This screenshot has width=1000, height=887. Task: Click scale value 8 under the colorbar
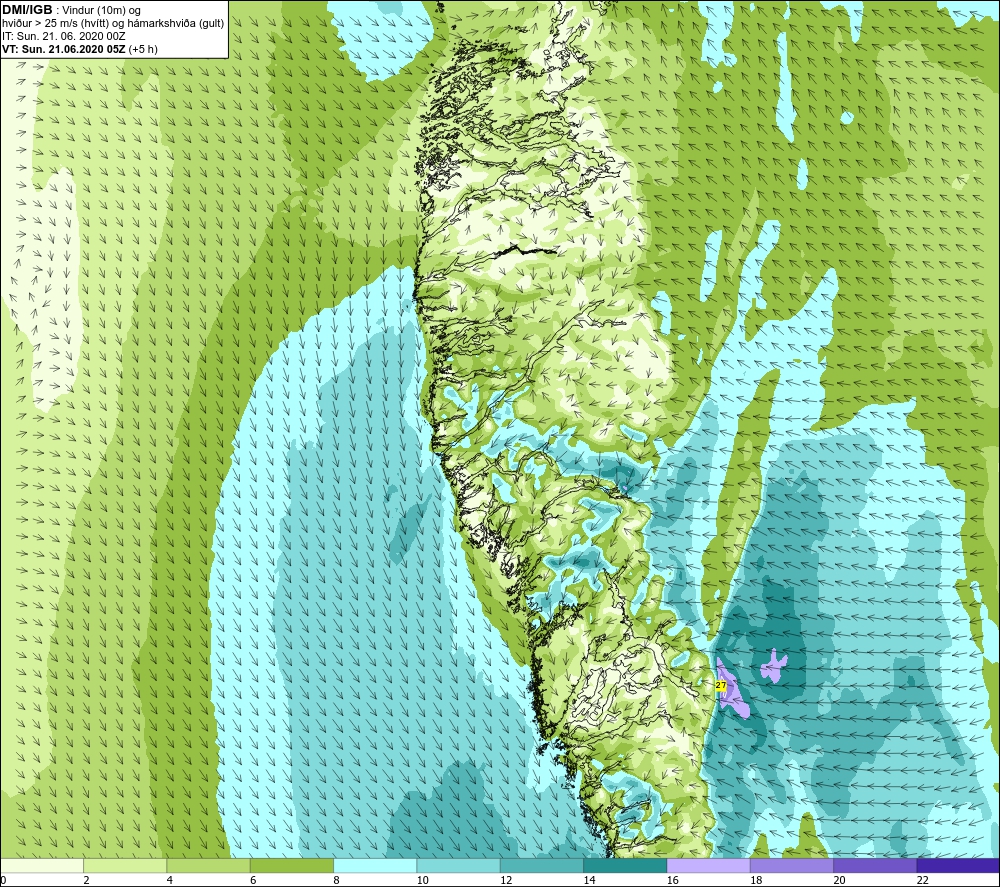[336, 880]
